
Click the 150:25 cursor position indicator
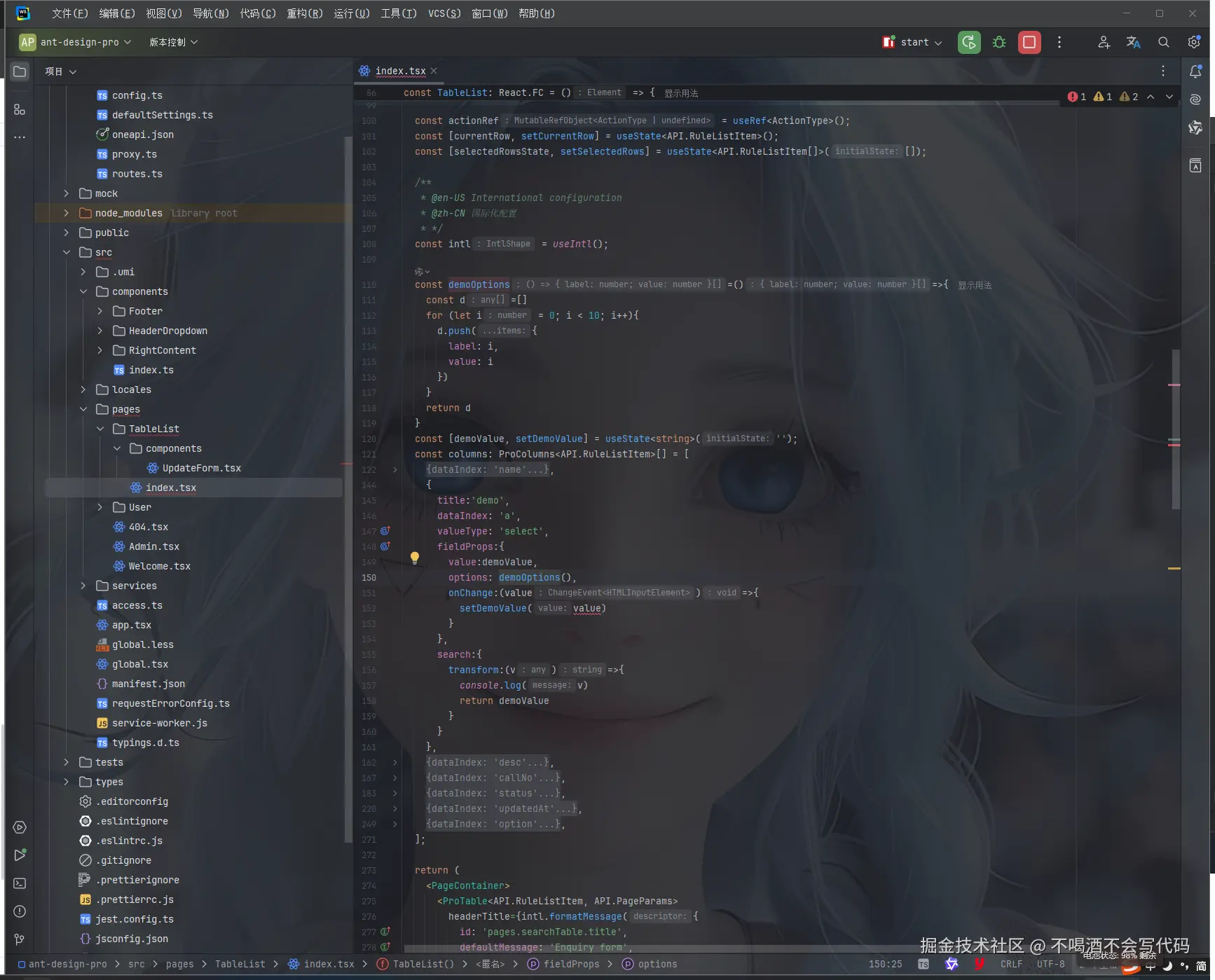(x=886, y=964)
